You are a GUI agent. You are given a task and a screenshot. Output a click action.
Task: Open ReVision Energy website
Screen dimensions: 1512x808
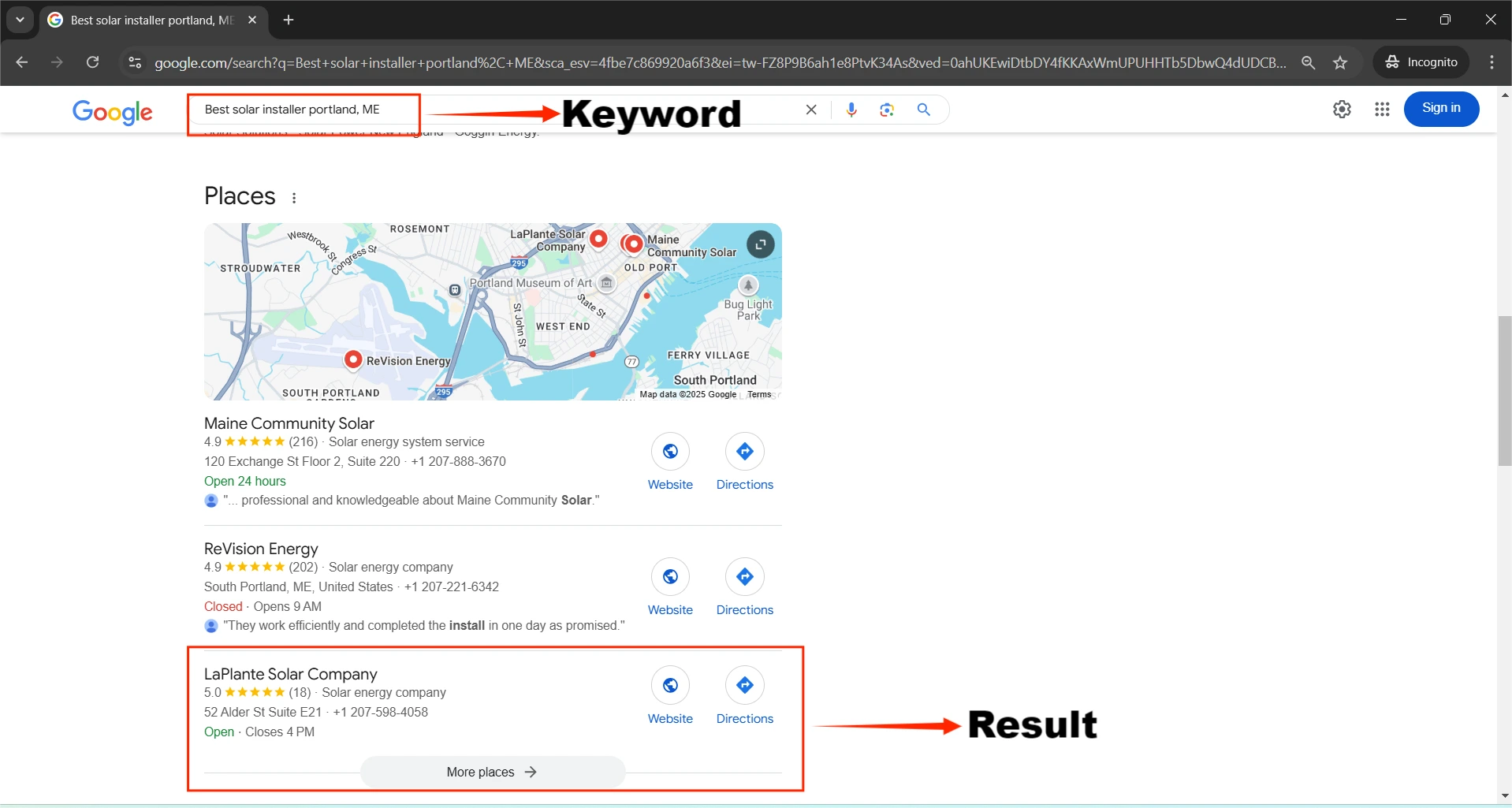coord(670,587)
